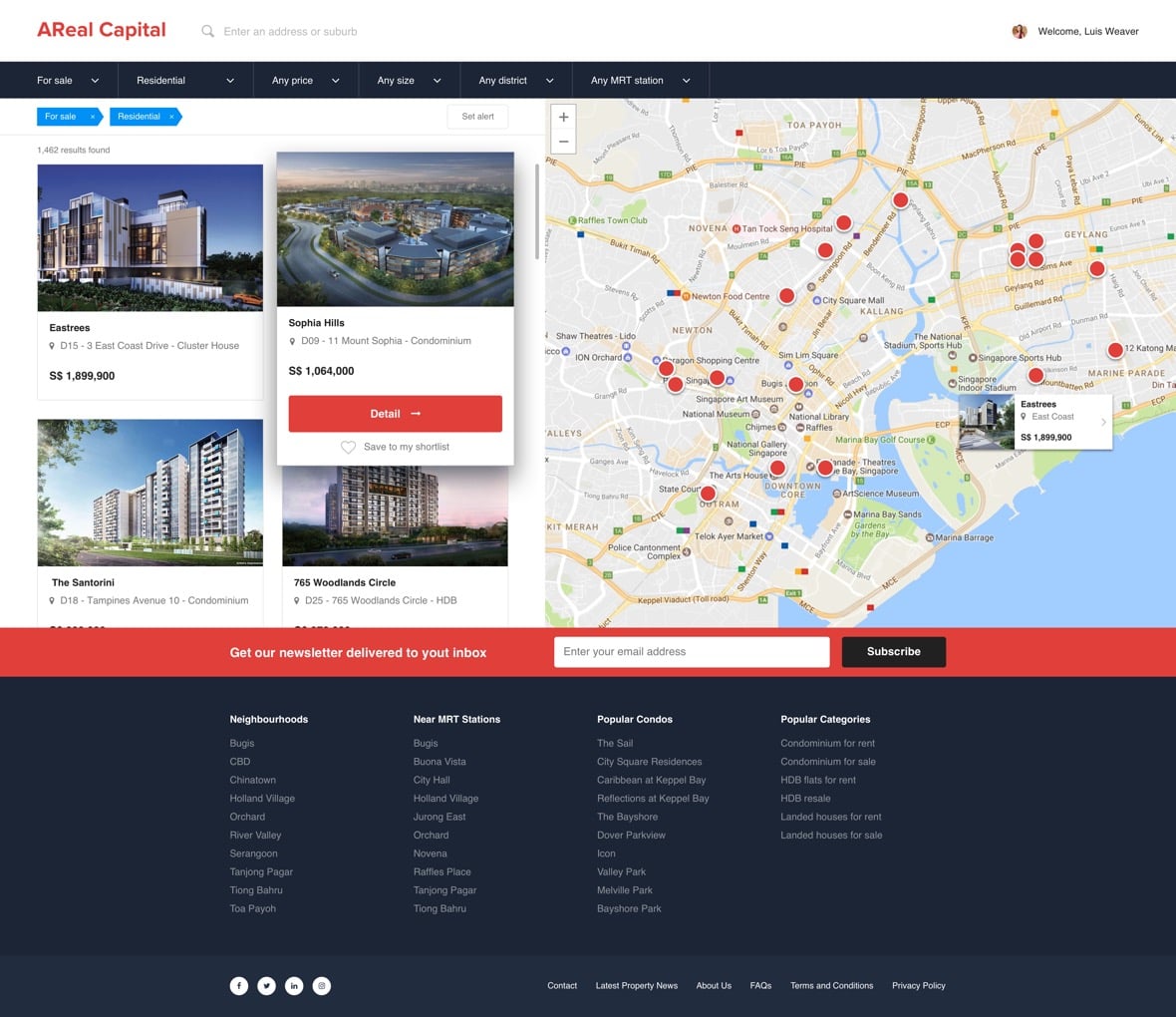
Task: Open Buona Vista under Near MRT Stations
Action: coord(440,762)
